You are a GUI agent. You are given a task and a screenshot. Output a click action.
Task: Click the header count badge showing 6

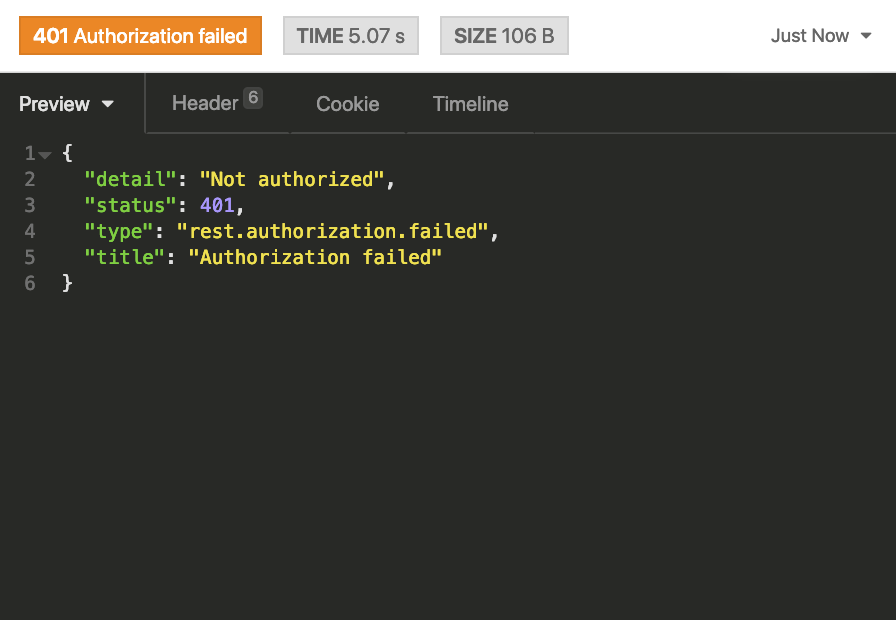coord(253,98)
